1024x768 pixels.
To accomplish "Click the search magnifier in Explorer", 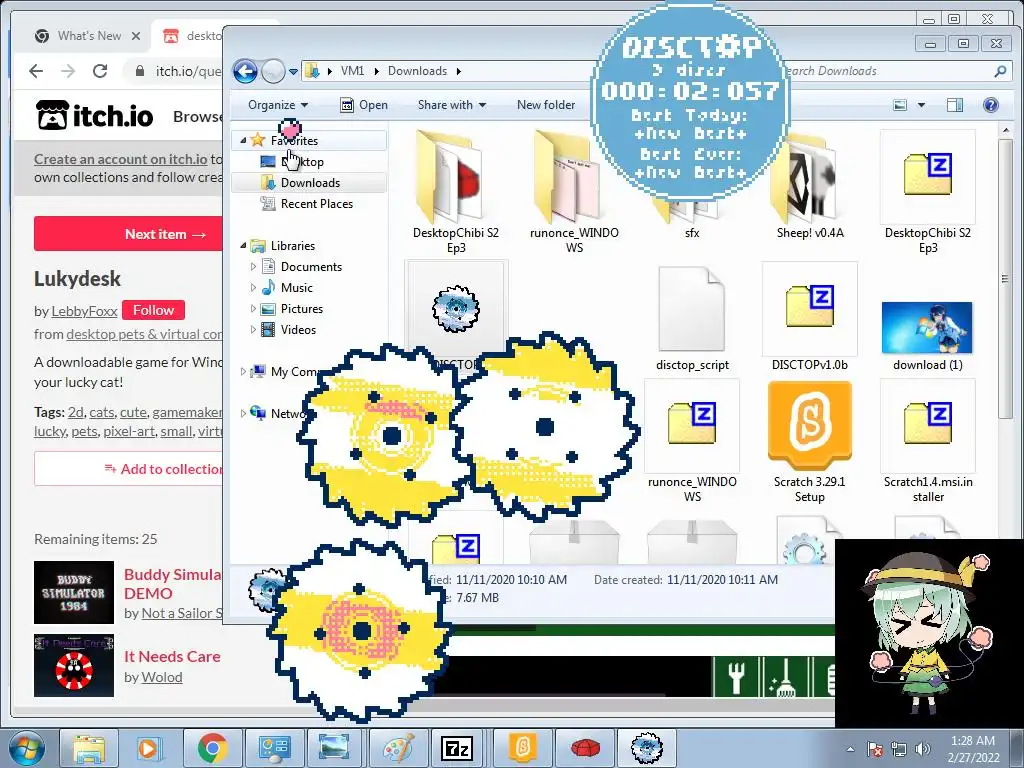I will click(x=1000, y=71).
